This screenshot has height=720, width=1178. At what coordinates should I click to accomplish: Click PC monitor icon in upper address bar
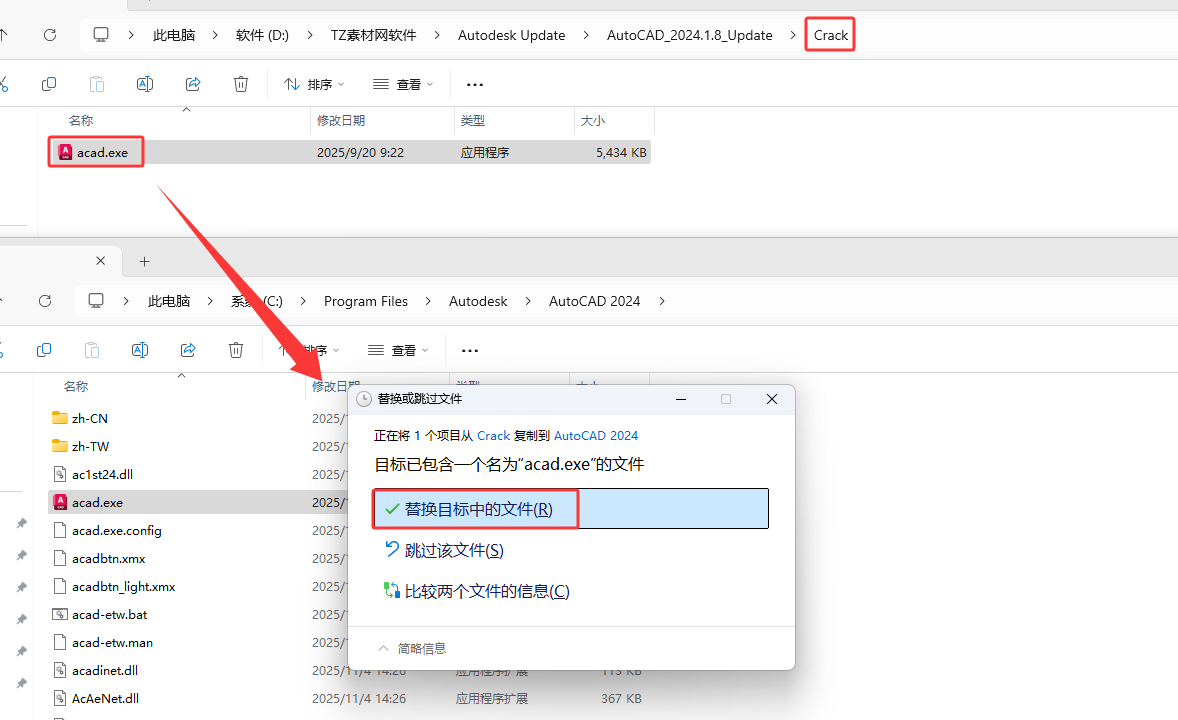point(101,35)
